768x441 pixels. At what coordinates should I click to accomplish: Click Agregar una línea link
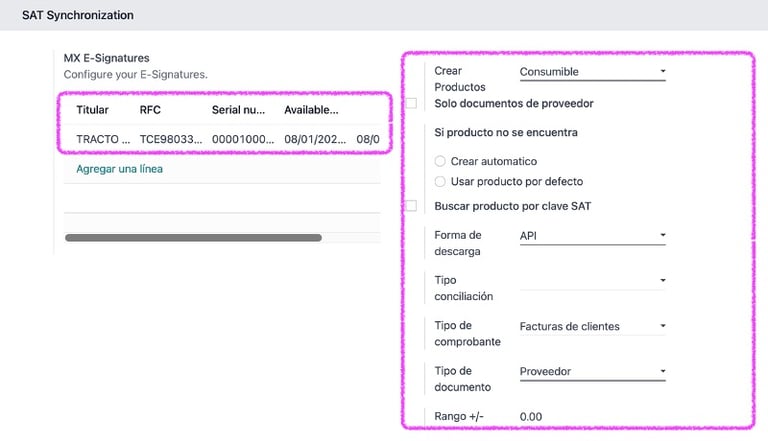[120, 169]
